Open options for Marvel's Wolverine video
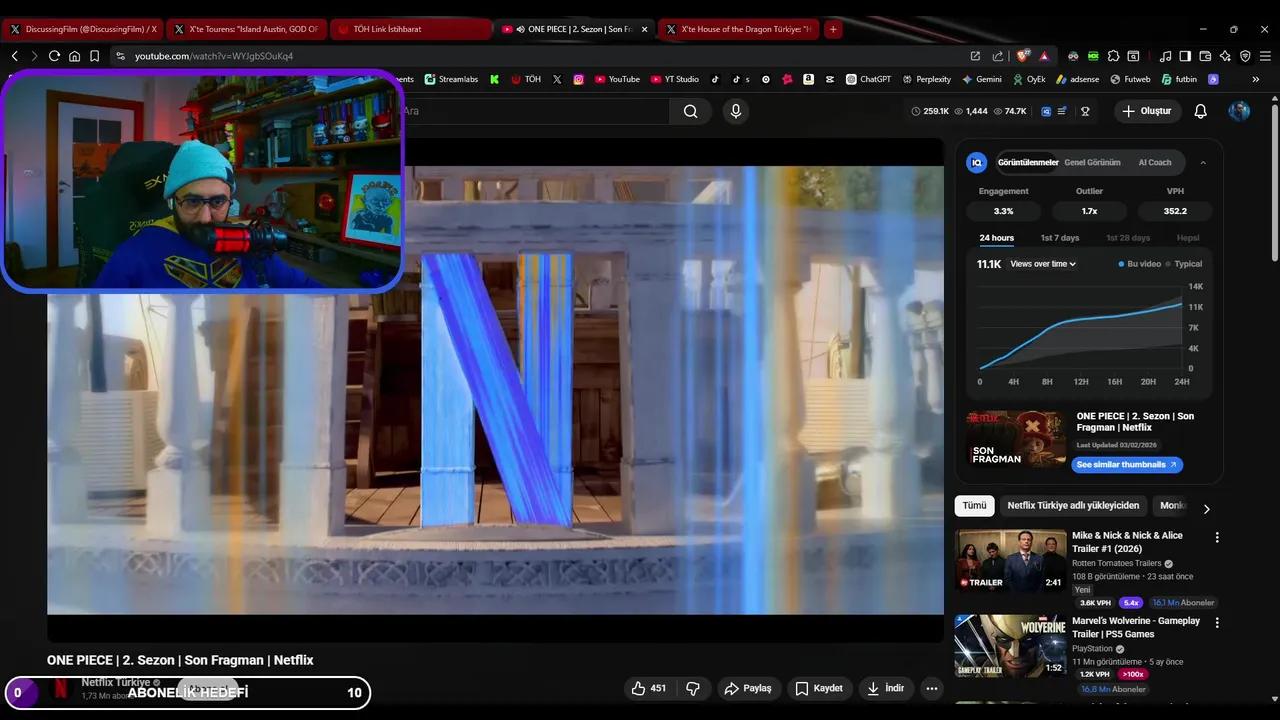 point(1217,622)
